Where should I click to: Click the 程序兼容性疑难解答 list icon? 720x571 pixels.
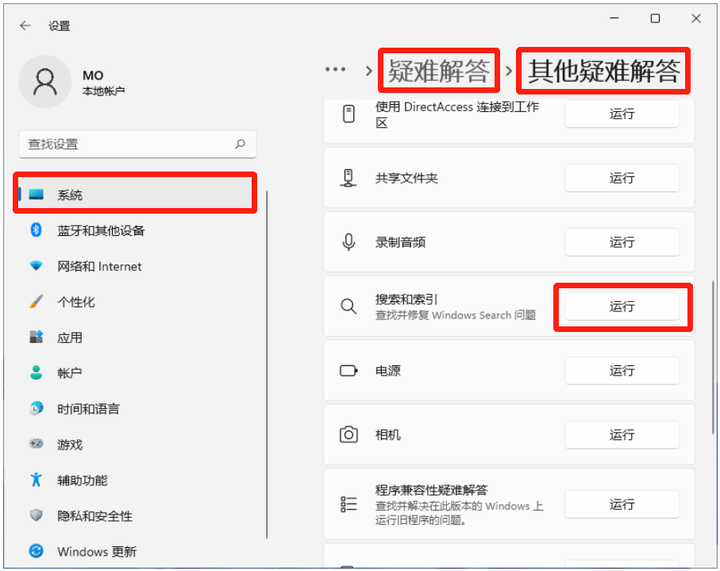[x=349, y=504]
